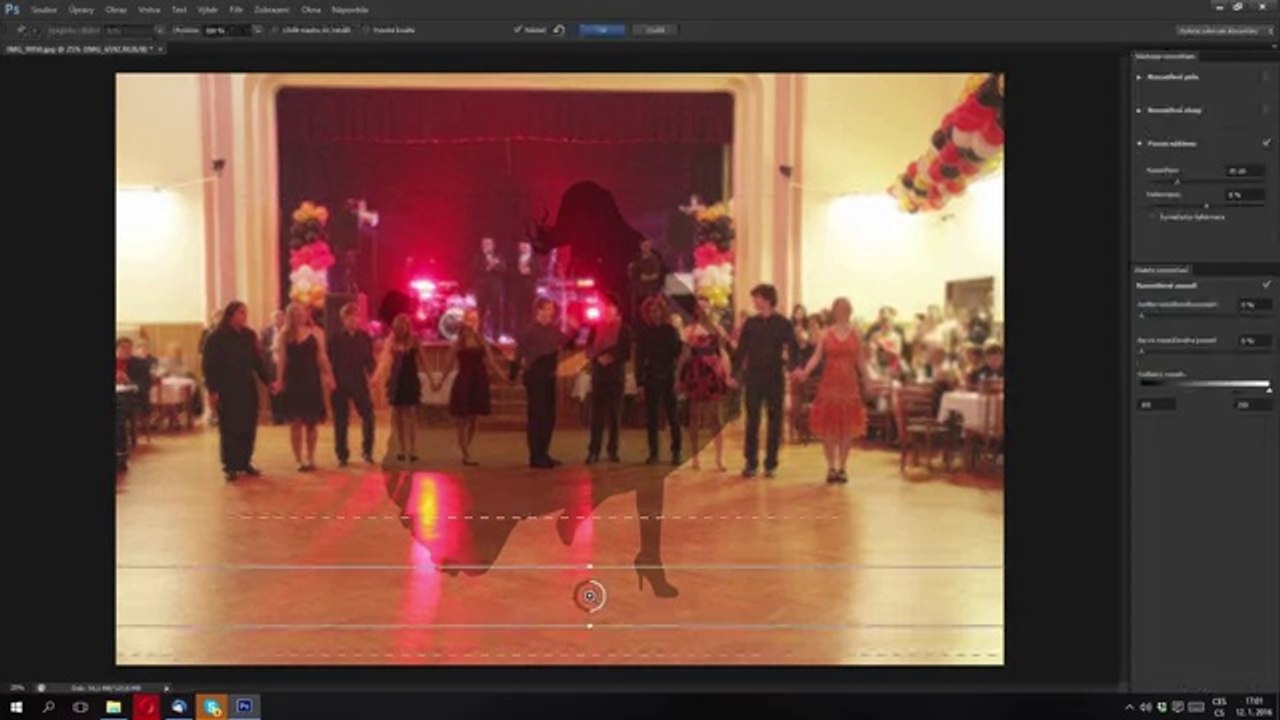Open Opera browser from the taskbar
Image resolution: width=1280 pixels, height=720 pixels.
coord(146,707)
